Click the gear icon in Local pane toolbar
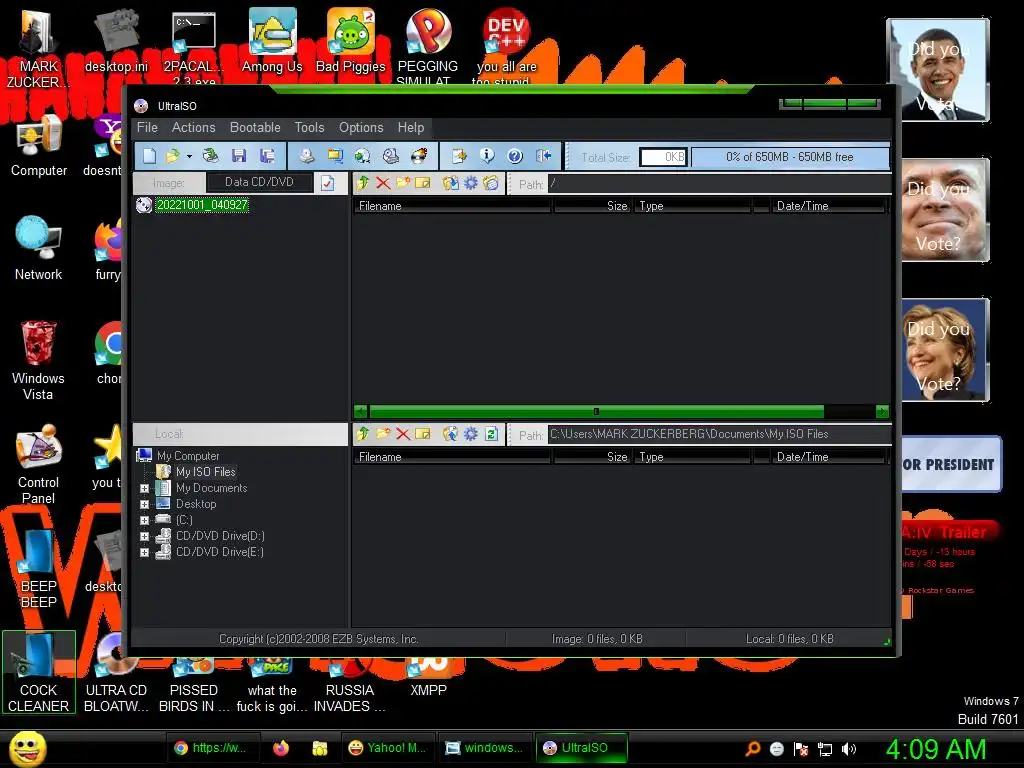This screenshot has width=1024, height=768. (470, 434)
